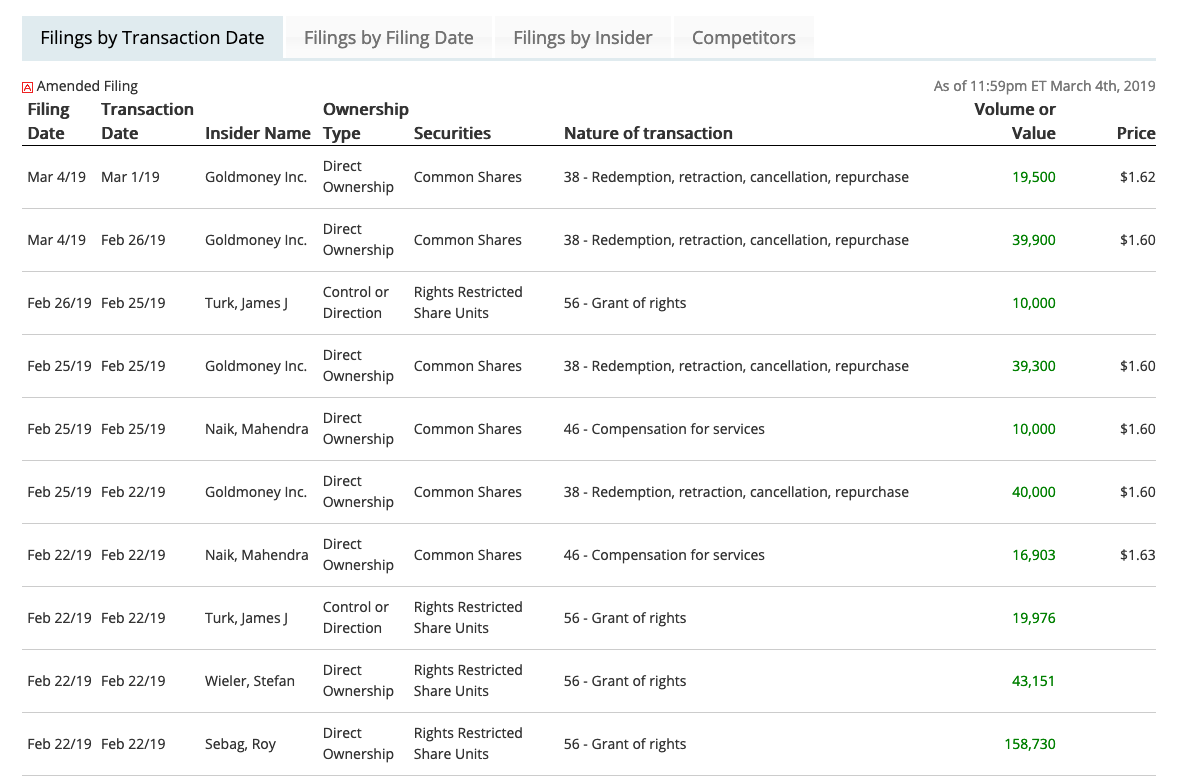The height and width of the screenshot is (779, 1178).
Task: Click the $1.63 price cell
Action: point(1137,555)
